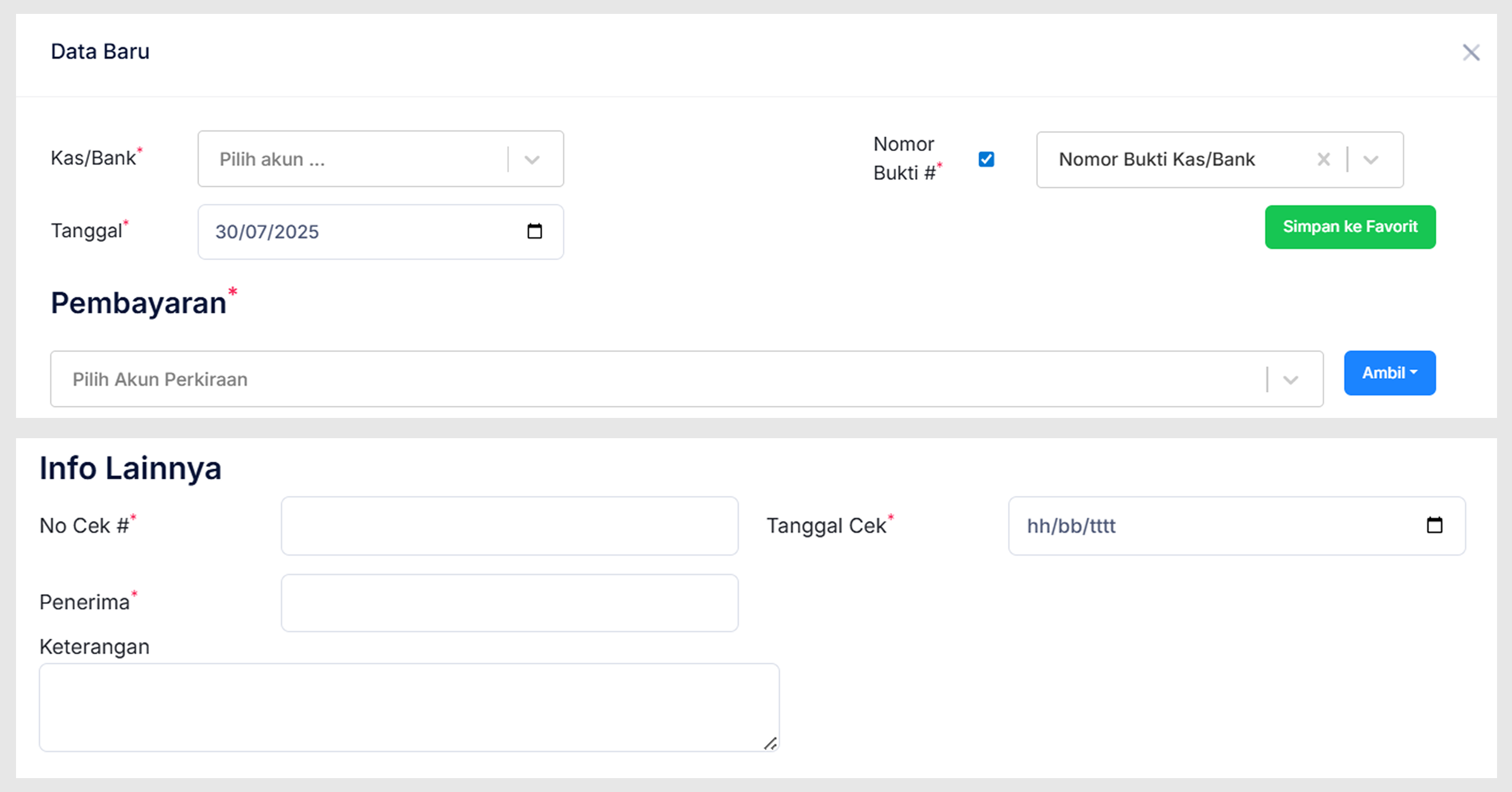Expand the Kas/Bank account dropdown
The image size is (1512, 792).
(532, 160)
